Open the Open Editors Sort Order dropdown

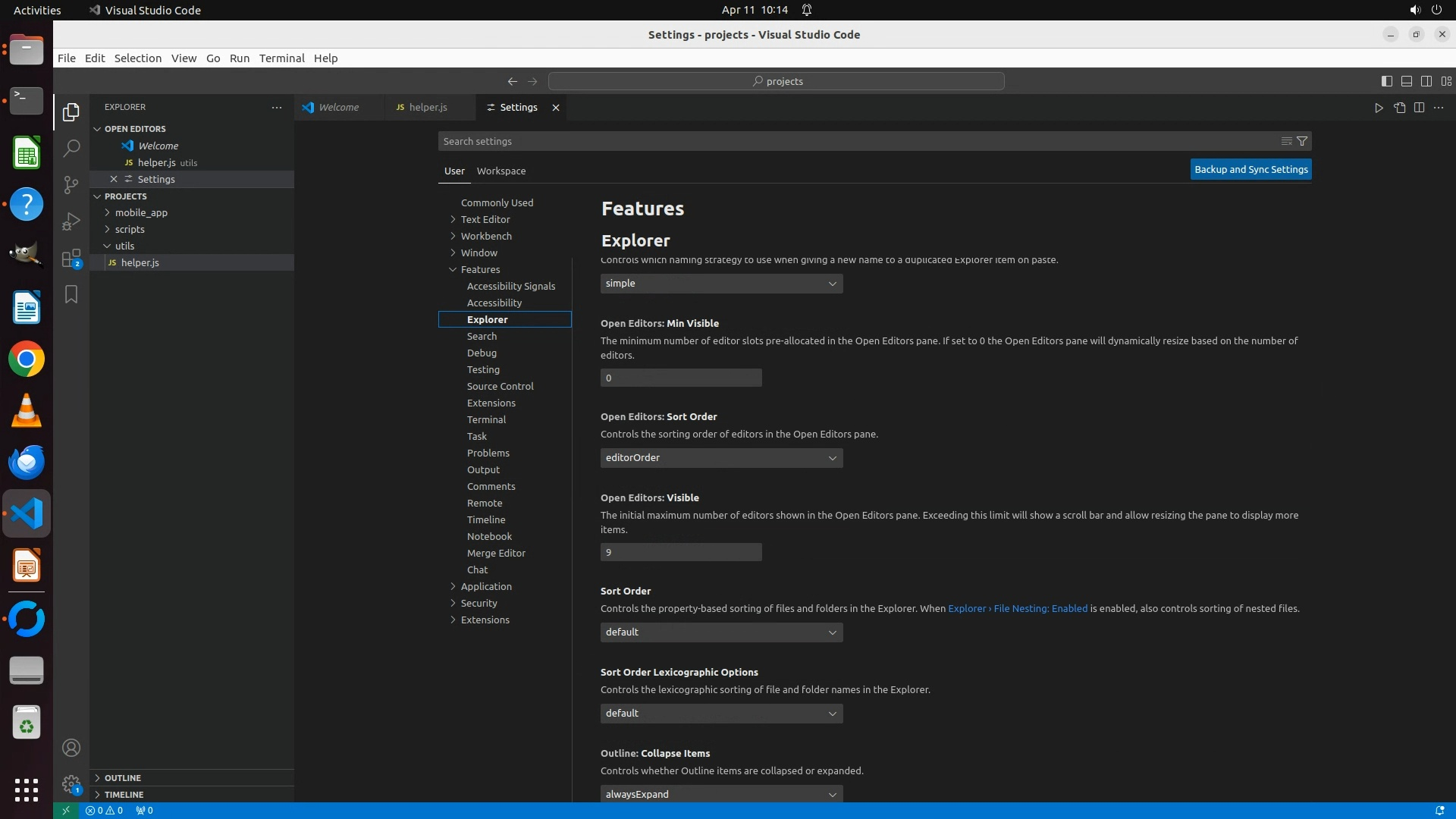coord(721,458)
